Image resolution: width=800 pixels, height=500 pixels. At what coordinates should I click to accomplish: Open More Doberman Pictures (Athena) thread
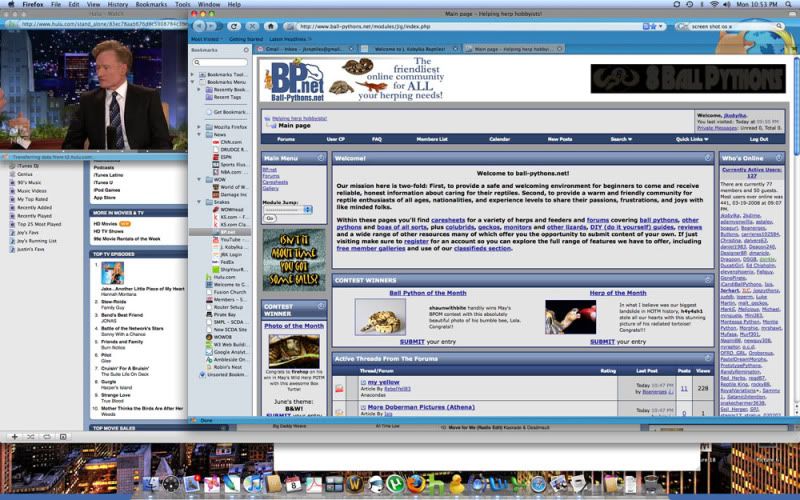(421, 407)
